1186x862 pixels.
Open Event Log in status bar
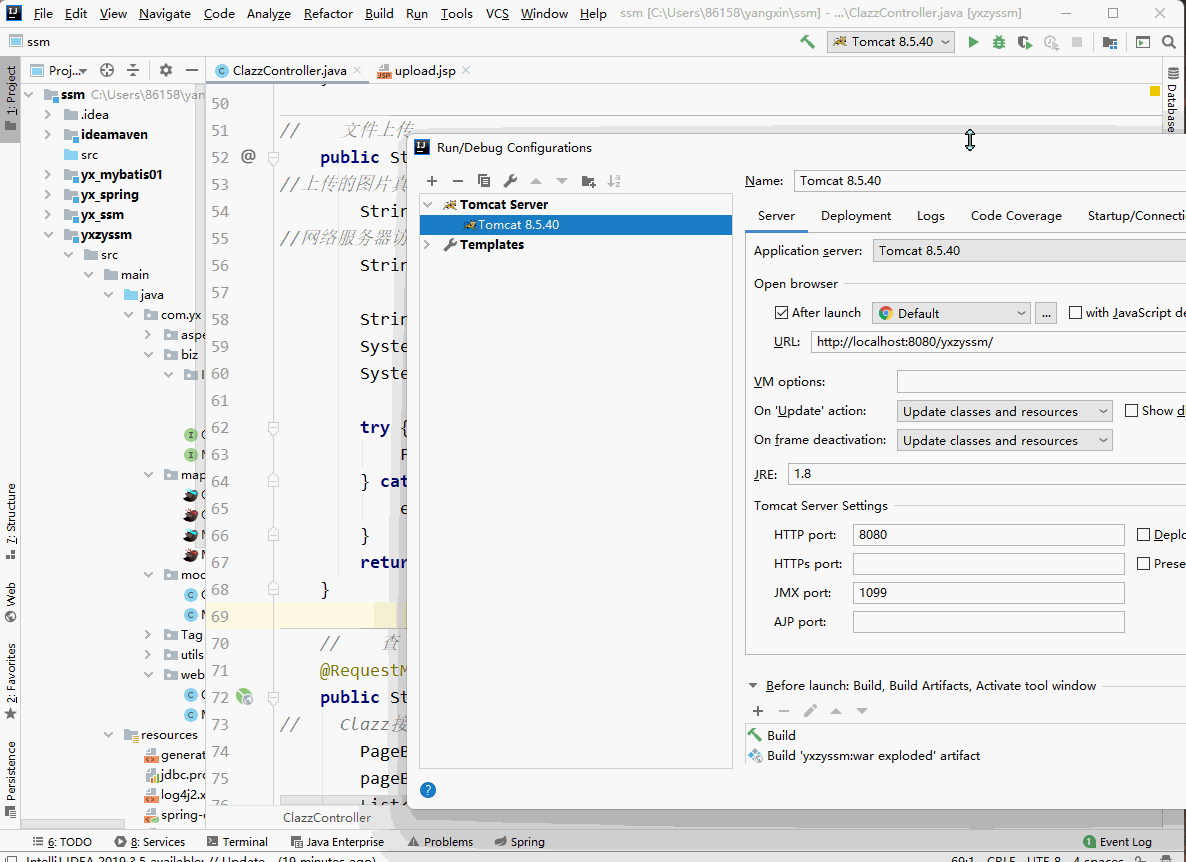1117,842
